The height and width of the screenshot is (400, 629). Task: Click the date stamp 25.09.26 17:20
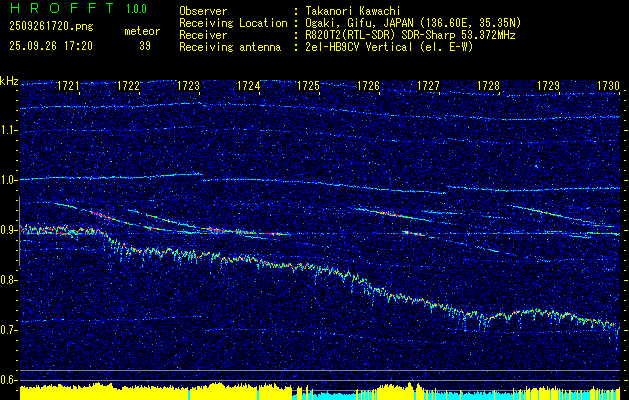[51, 46]
